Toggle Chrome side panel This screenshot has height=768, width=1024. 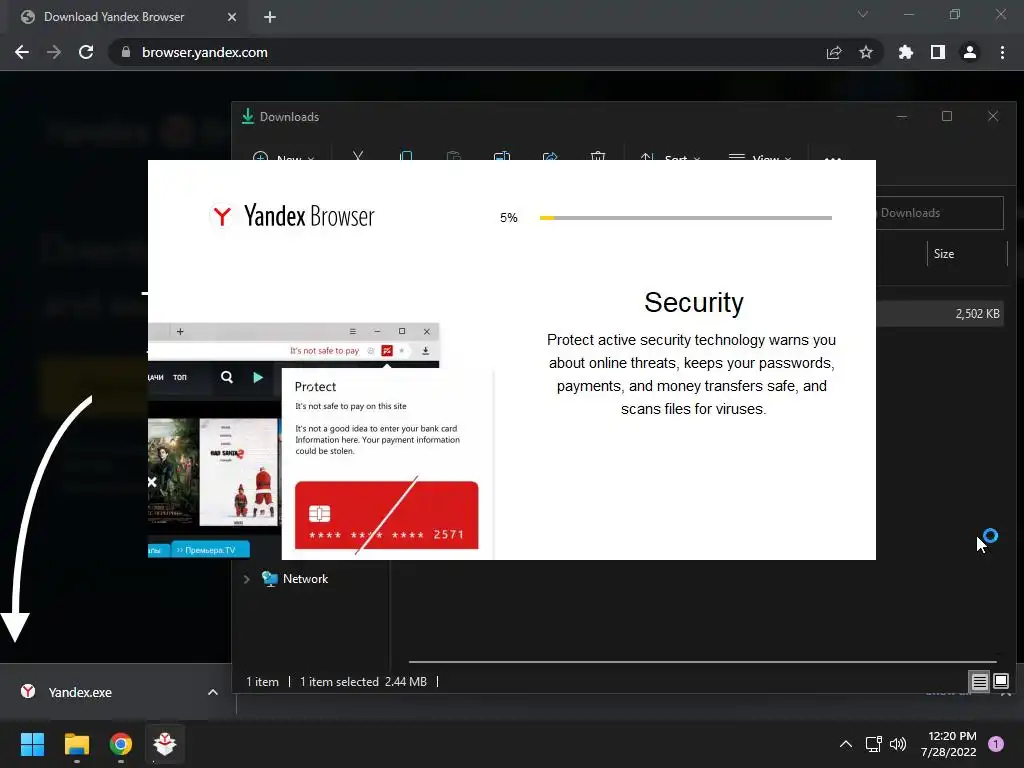pos(938,52)
